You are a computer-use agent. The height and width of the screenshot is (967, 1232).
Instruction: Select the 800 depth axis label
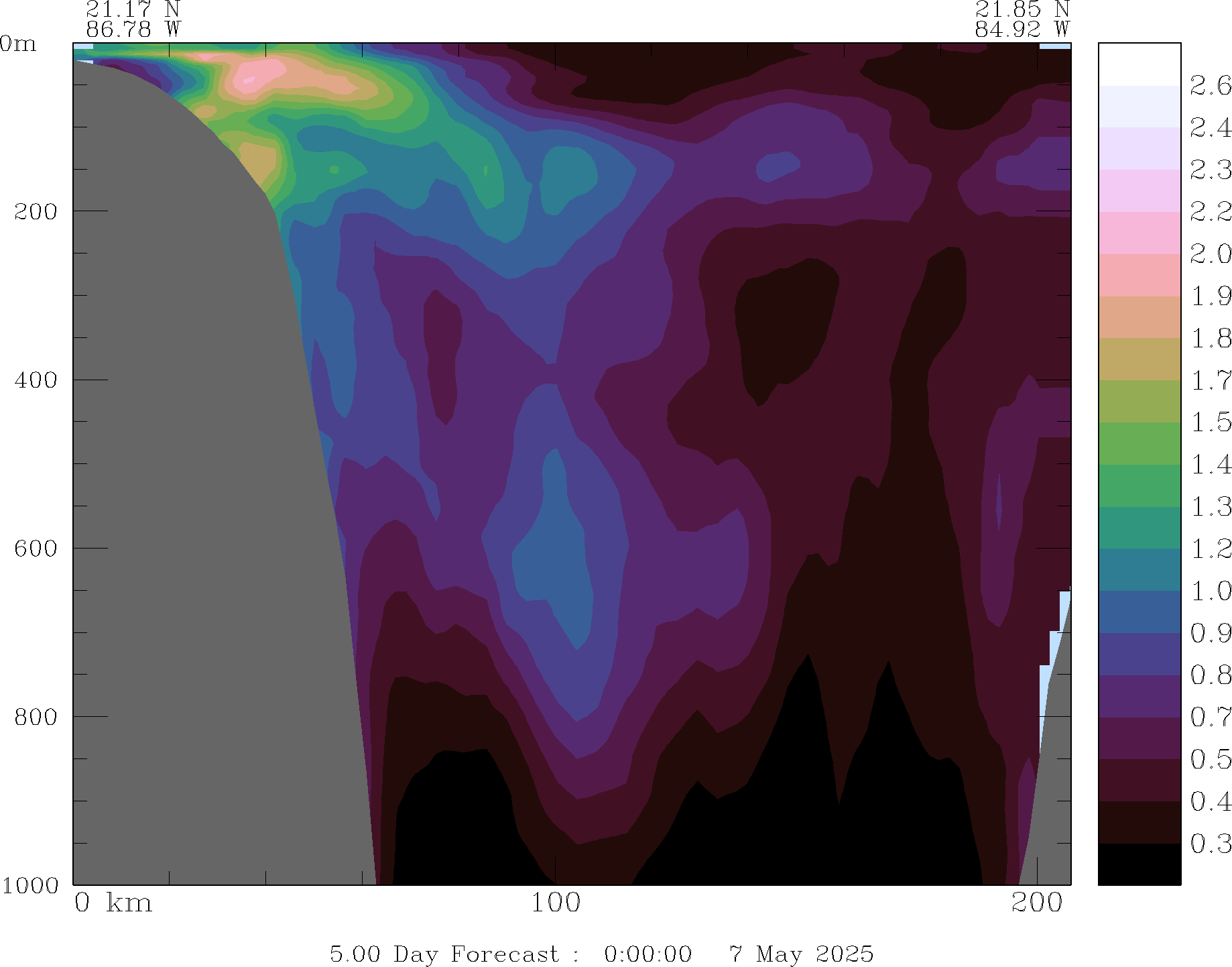click(36, 717)
